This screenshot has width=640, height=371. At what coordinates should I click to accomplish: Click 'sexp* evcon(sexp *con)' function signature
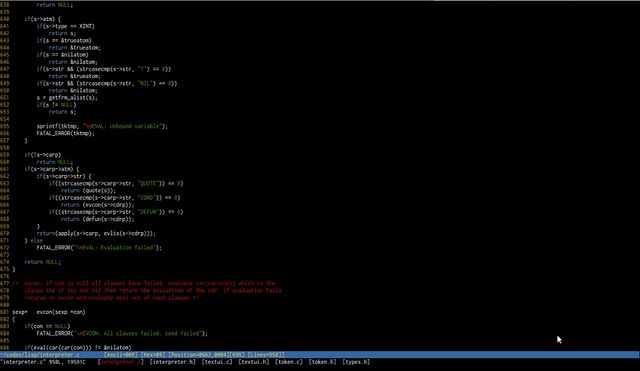(x=49, y=312)
